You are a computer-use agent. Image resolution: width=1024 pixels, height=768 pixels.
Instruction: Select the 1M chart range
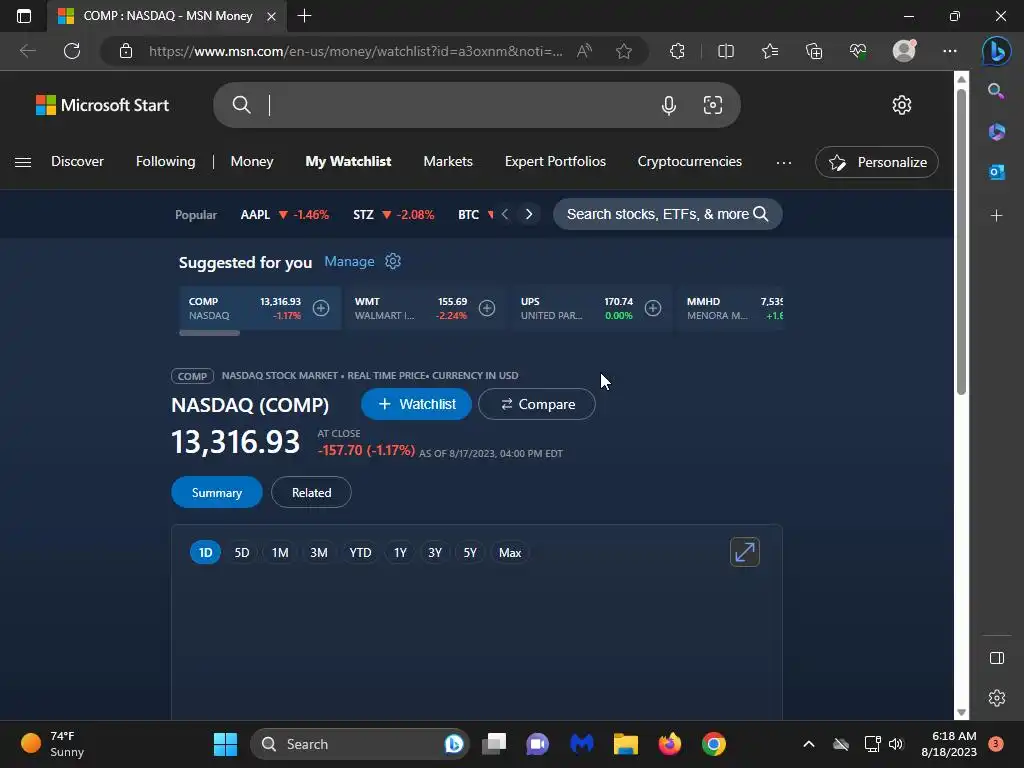[x=280, y=552]
